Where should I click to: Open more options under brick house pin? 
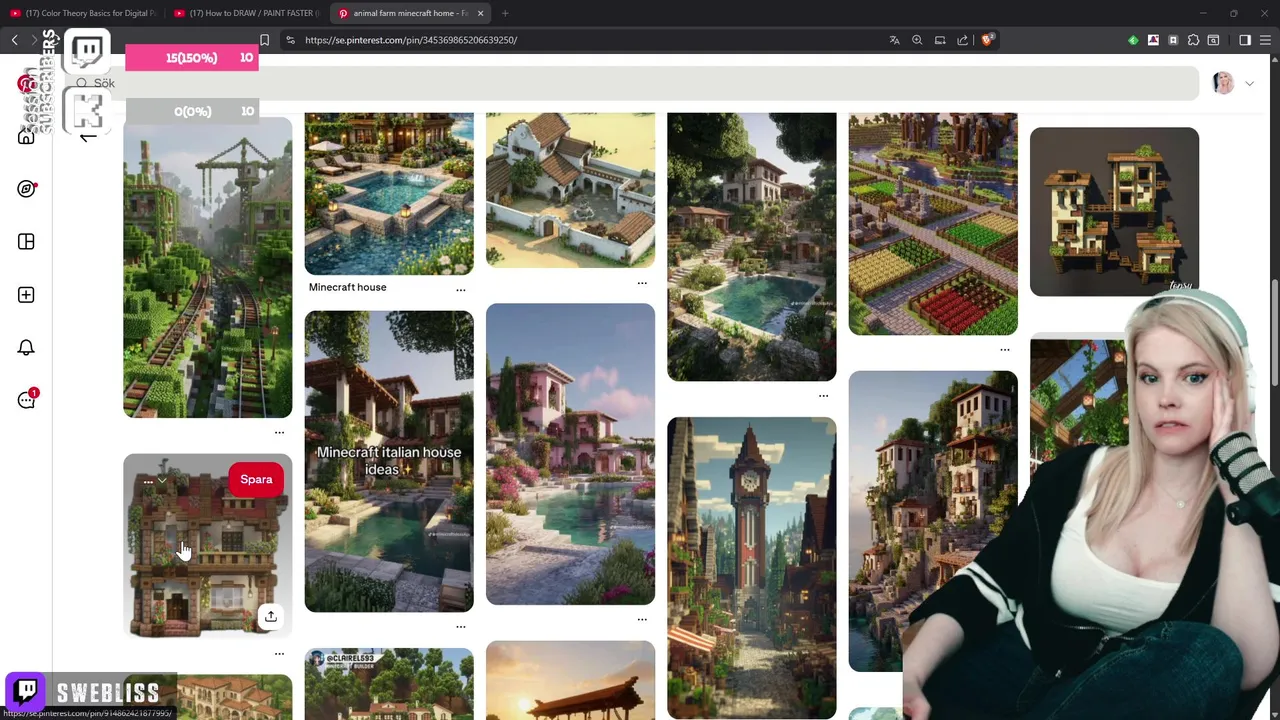[x=279, y=654]
